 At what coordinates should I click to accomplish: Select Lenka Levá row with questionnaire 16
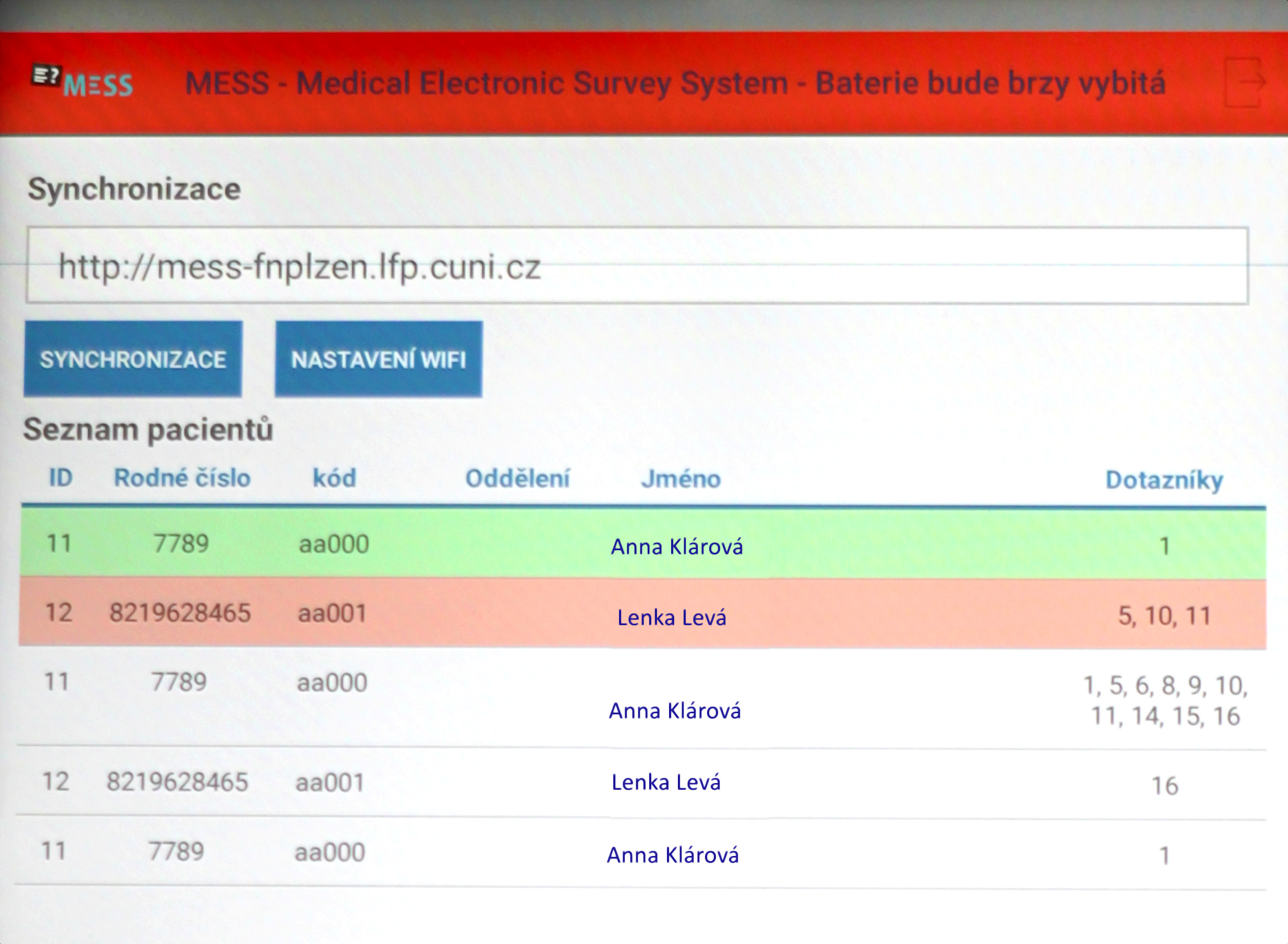tap(666, 781)
